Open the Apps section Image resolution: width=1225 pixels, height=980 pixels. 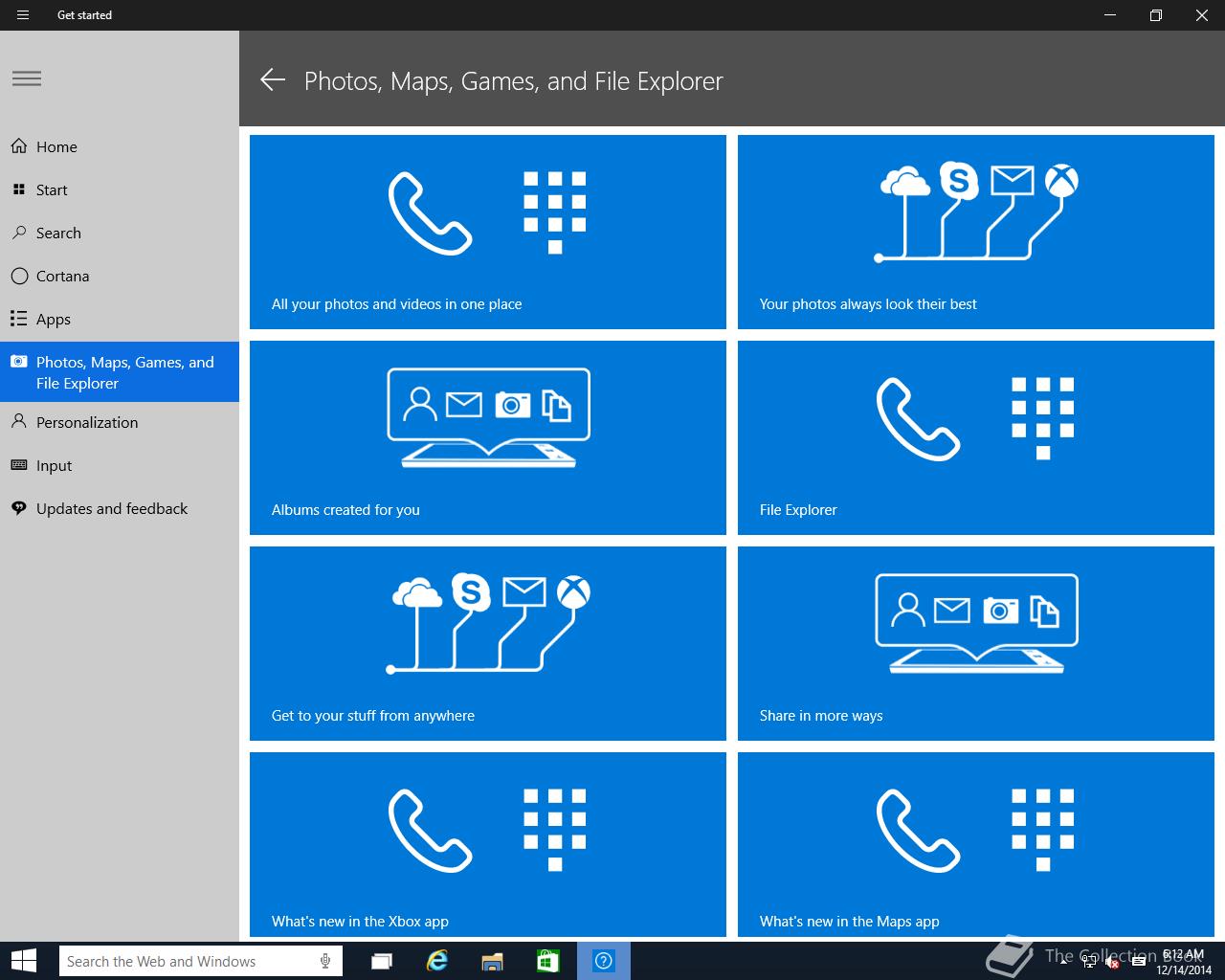point(120,319)
